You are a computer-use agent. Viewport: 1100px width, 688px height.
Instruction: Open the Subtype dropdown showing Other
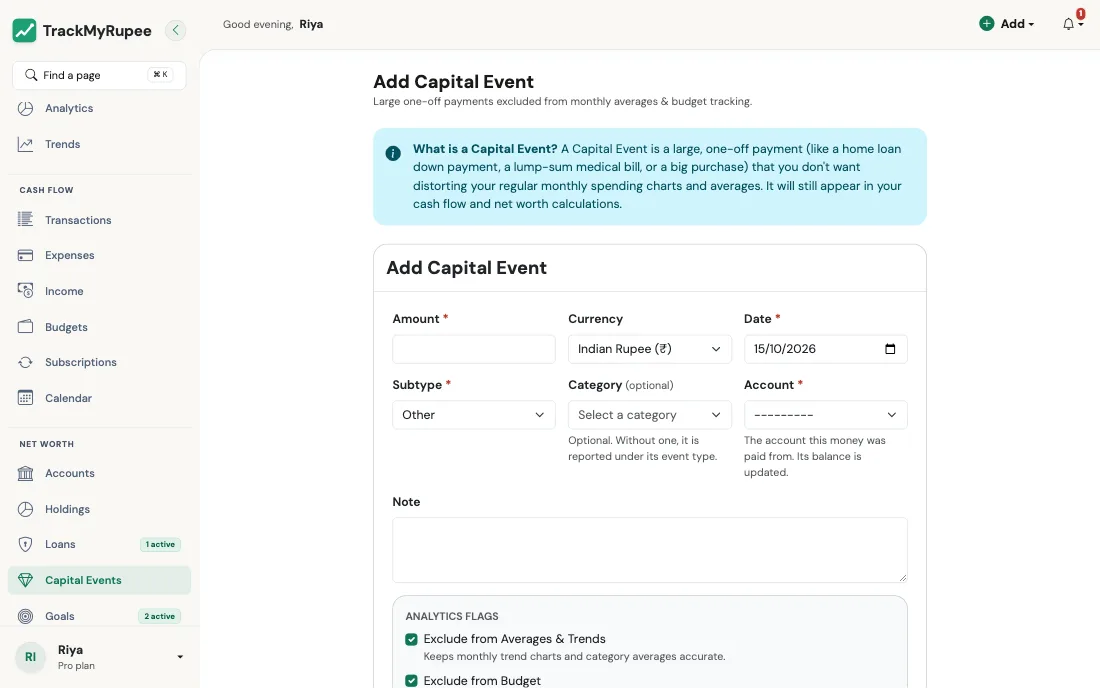(x=474, y=415)
